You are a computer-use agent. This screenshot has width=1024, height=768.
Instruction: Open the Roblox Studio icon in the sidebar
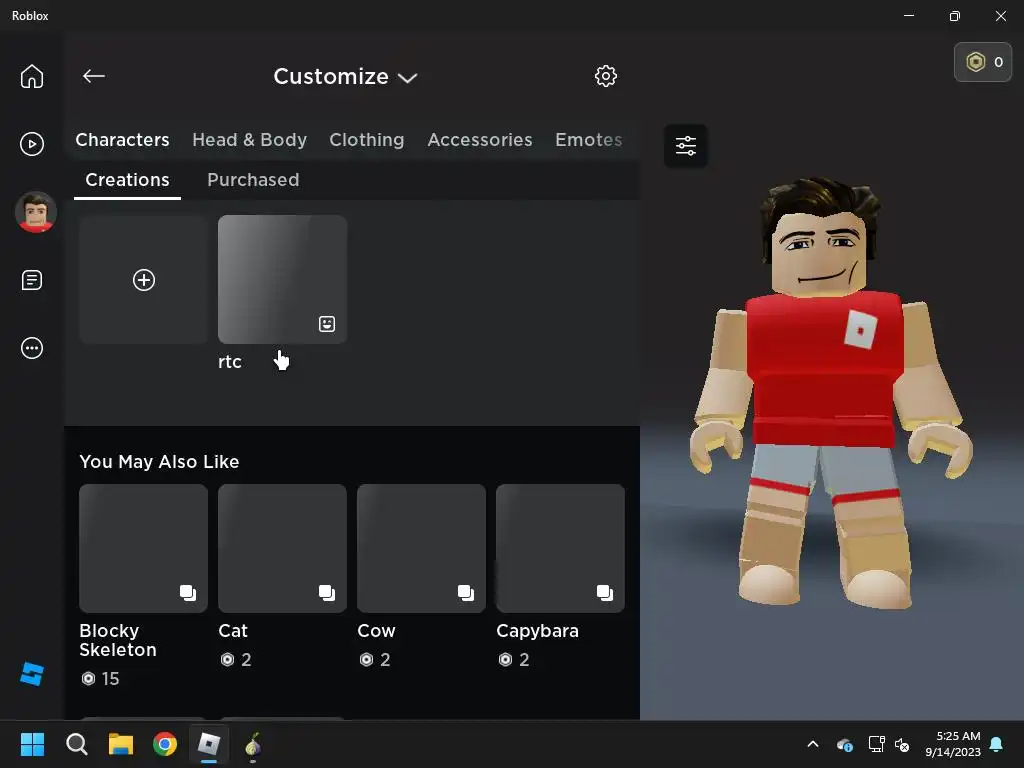coord(31,674)
